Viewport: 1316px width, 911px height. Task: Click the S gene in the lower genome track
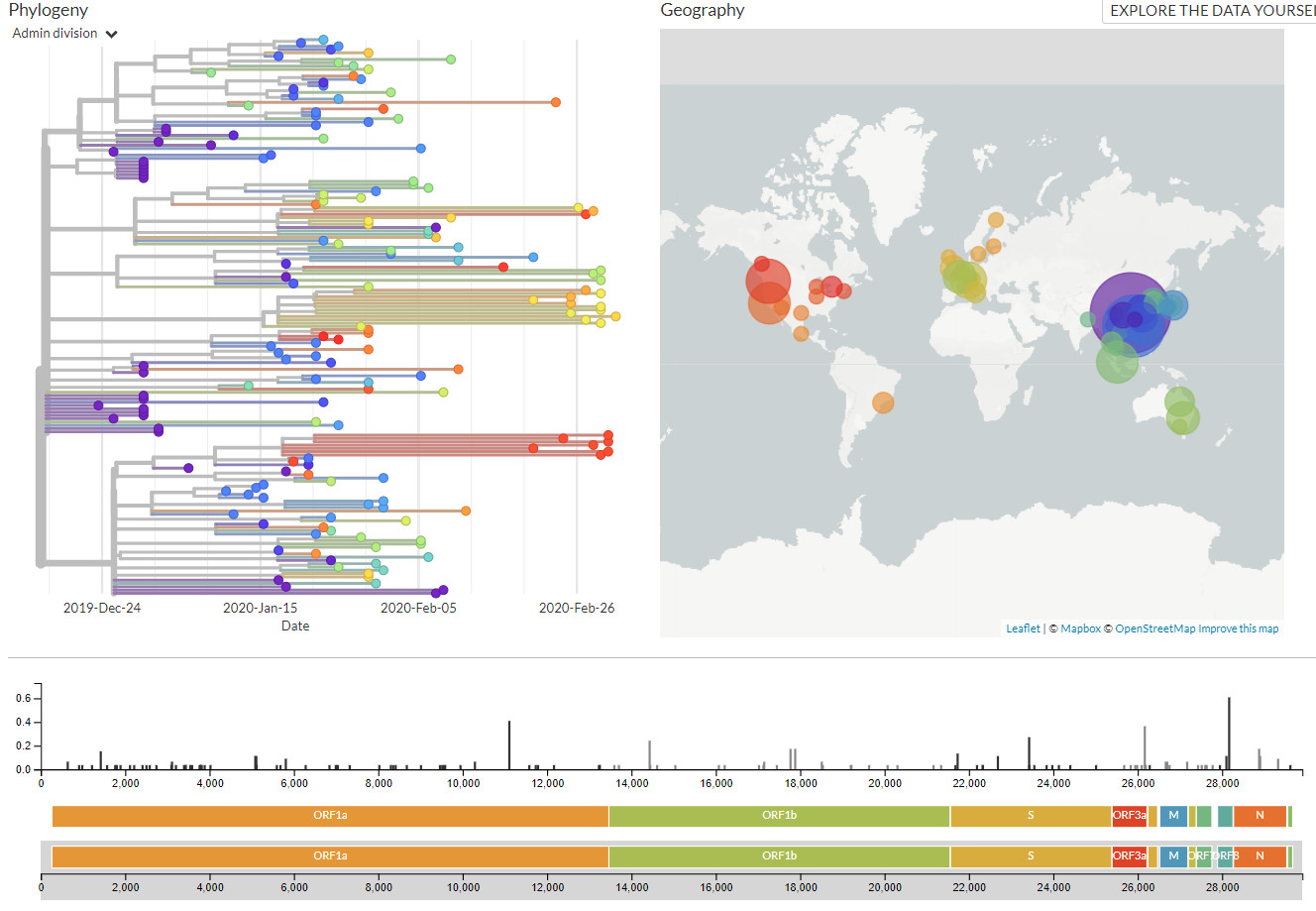click(1031, 856)
